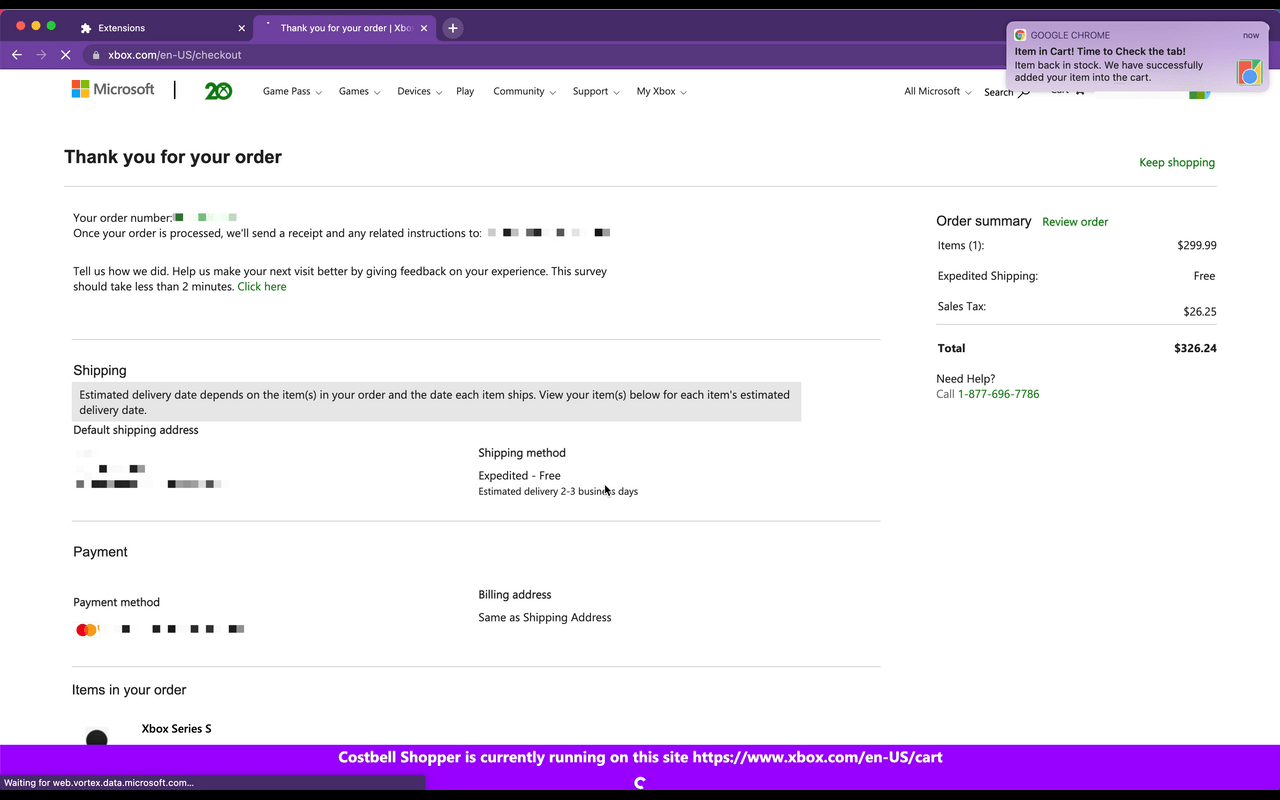
Task: Click the Item in Cart Chrome notification
Action: pos(1138,58)
